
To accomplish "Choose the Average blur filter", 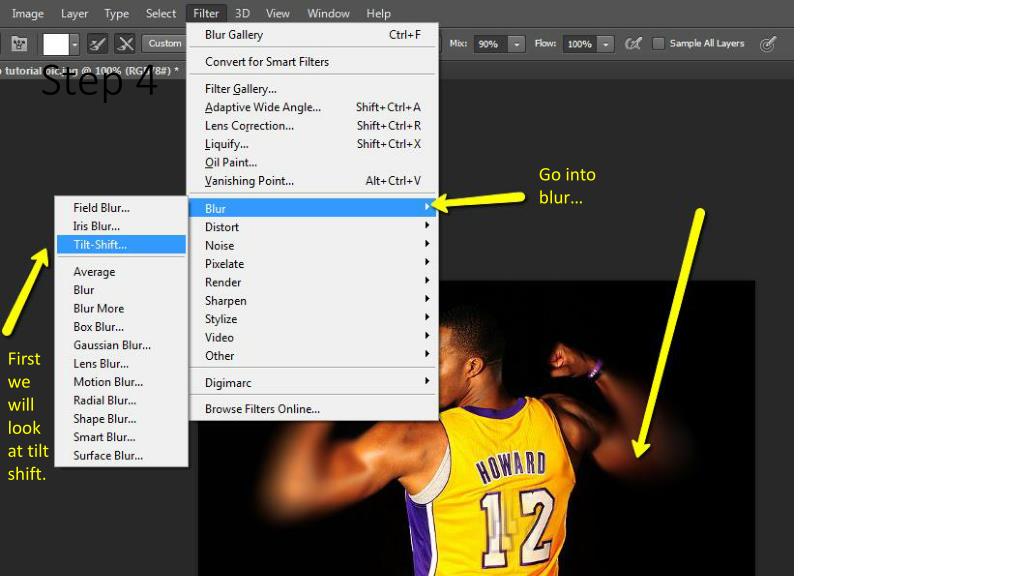I will [x=121, y=272].
